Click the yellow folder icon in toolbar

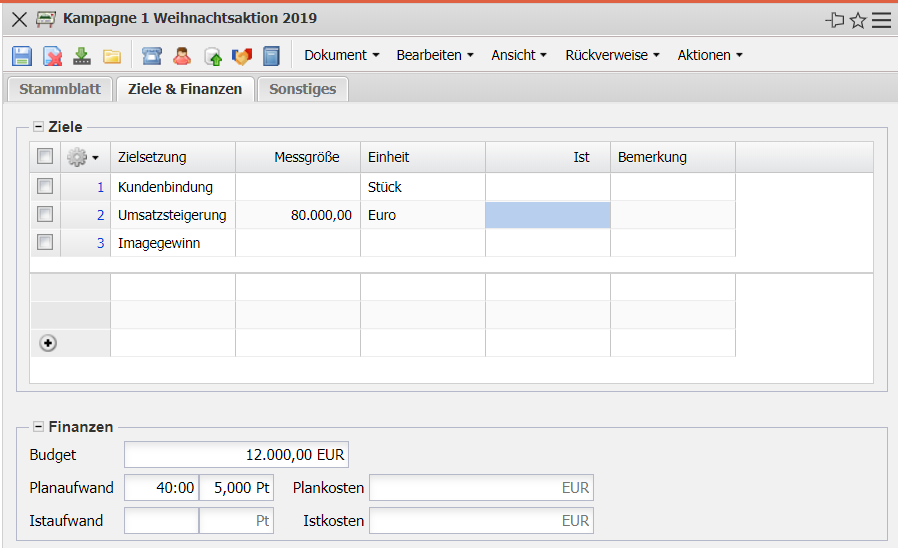[x=112, y=56]
